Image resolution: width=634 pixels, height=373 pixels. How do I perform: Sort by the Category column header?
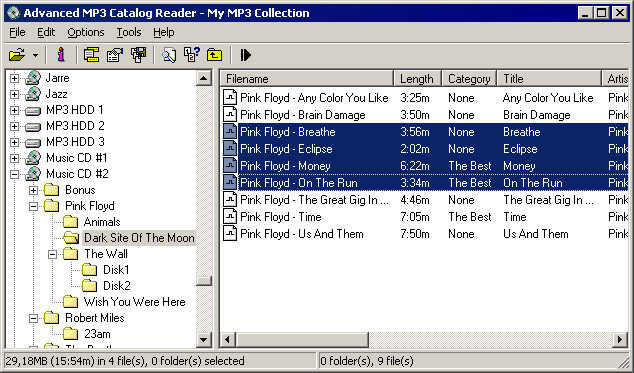[x=469, y=78]
